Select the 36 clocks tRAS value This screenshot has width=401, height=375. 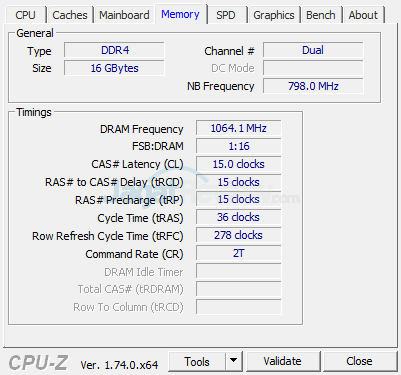coord(239,217)
